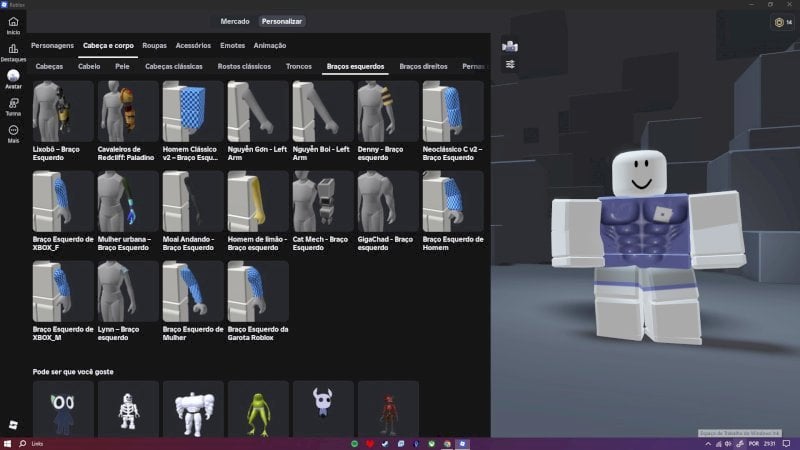Open Chrome from the taskbar
The width and height of the screenshot is (800, 450).
[x=447, y=444]
